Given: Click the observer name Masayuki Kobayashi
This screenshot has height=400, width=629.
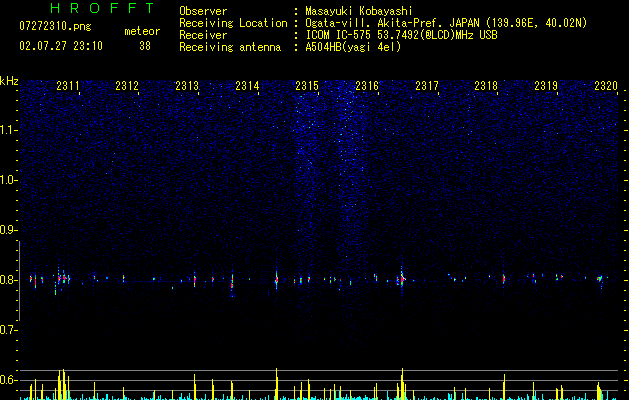Looking at the screenshot, I should click(359, 11).
